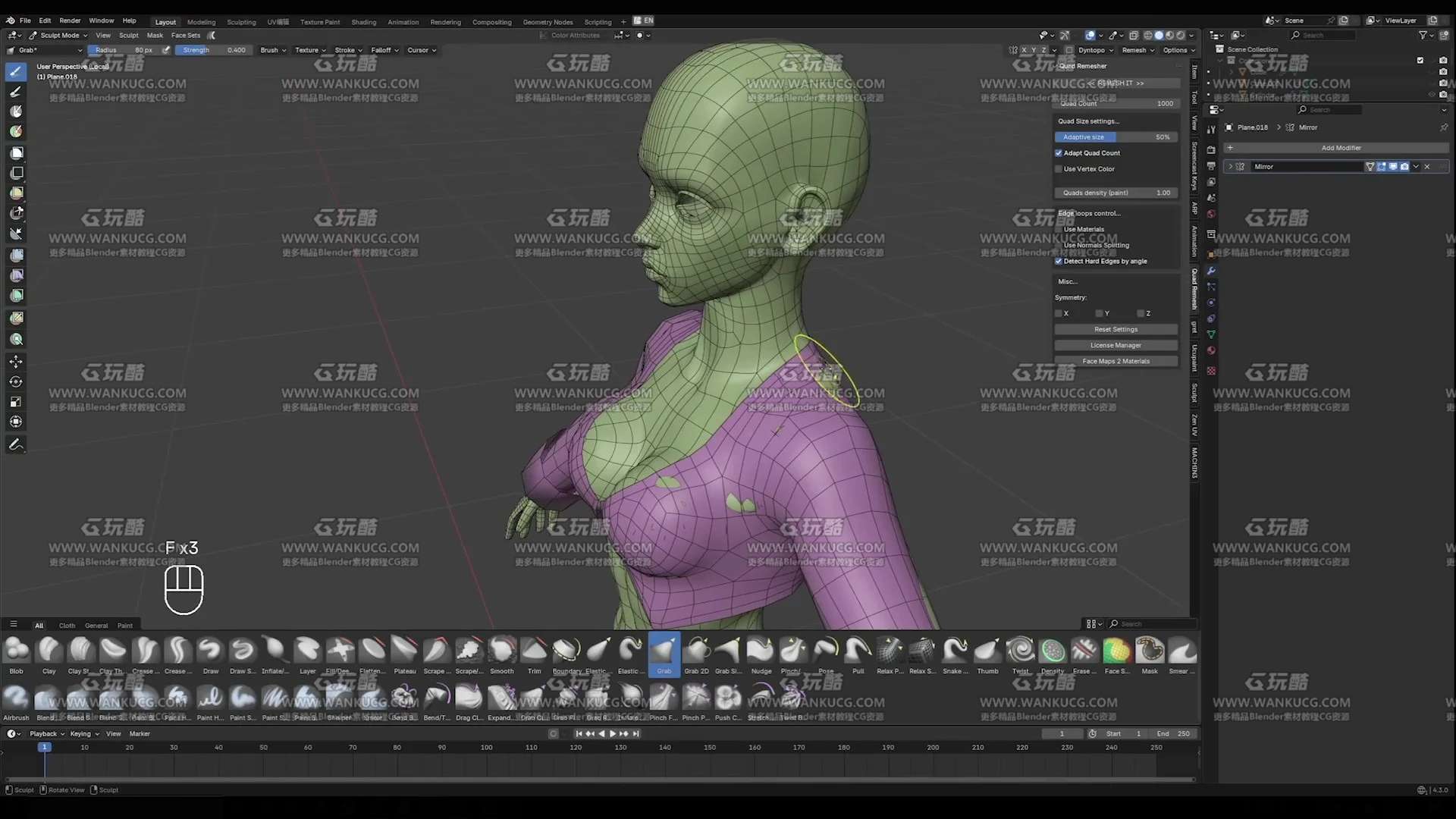Select the Trim sculpt brush
Screen dimensions: 1456x819
coord(534,655)
